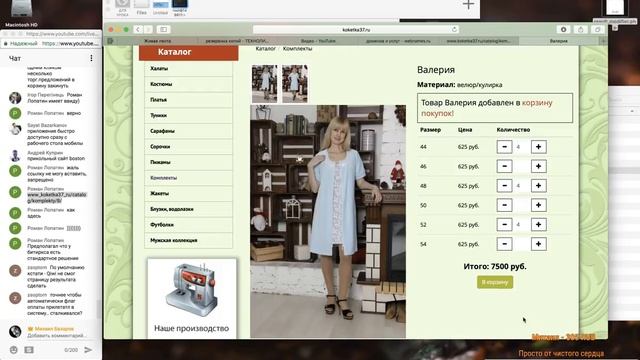Increase quantity for size 52
Viewport: 640px width, 360px height.
tap(538, 224)
